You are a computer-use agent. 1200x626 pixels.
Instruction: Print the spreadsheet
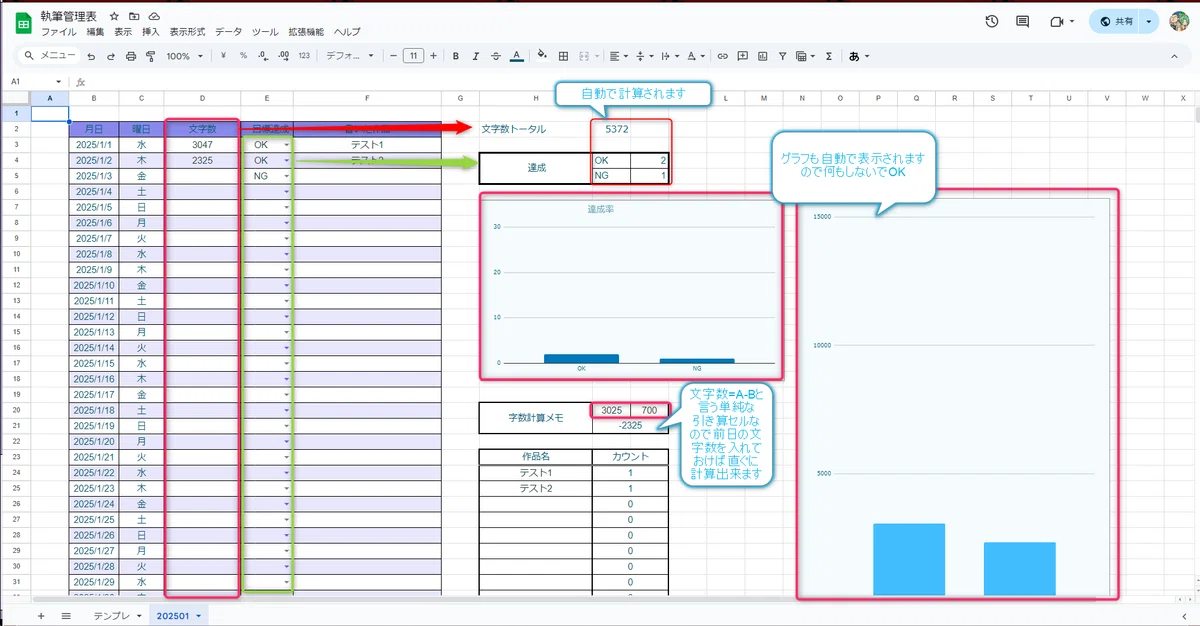pyautogui.click(x=130, y=56)
